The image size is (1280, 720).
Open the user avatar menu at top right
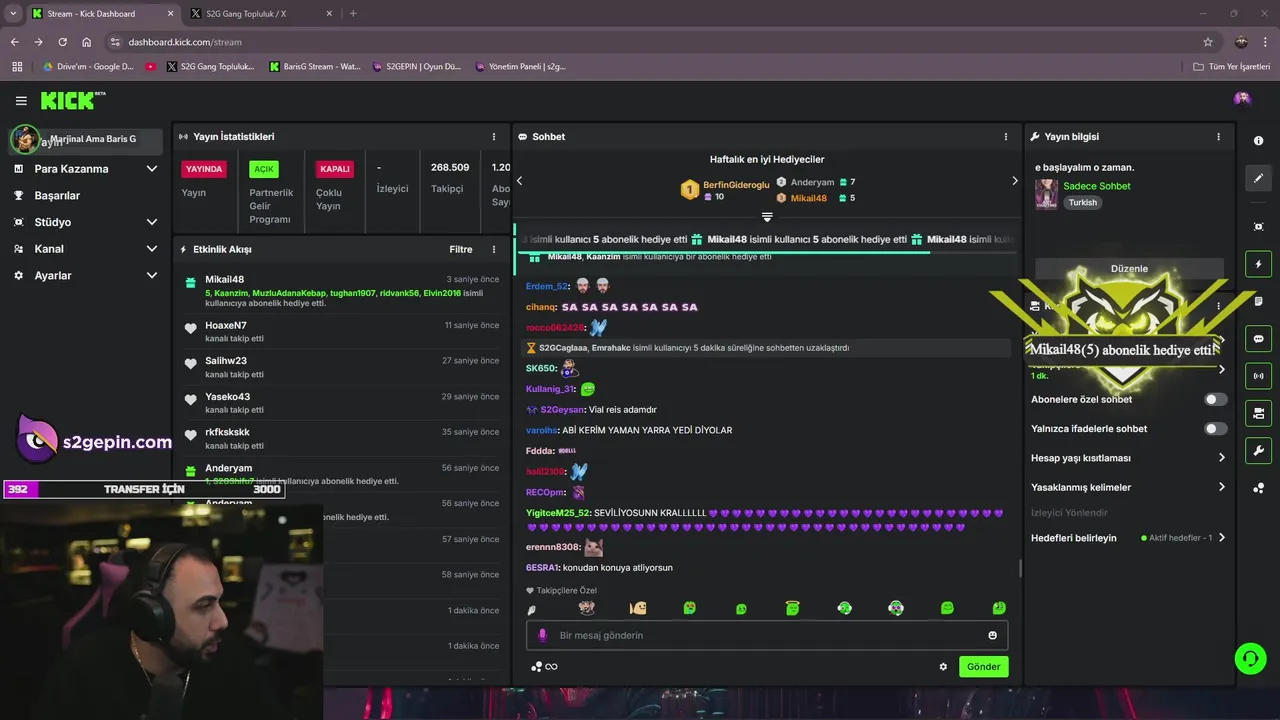click(1242, 98)
